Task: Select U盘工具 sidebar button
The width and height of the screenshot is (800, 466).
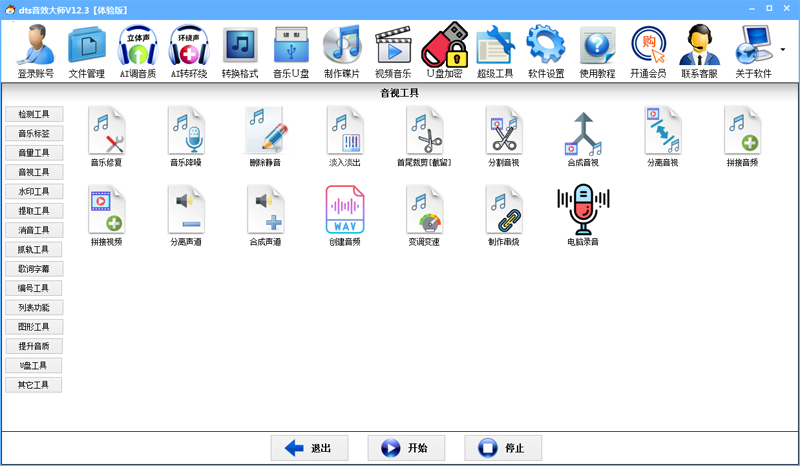Action: click(x=34, y=365)
